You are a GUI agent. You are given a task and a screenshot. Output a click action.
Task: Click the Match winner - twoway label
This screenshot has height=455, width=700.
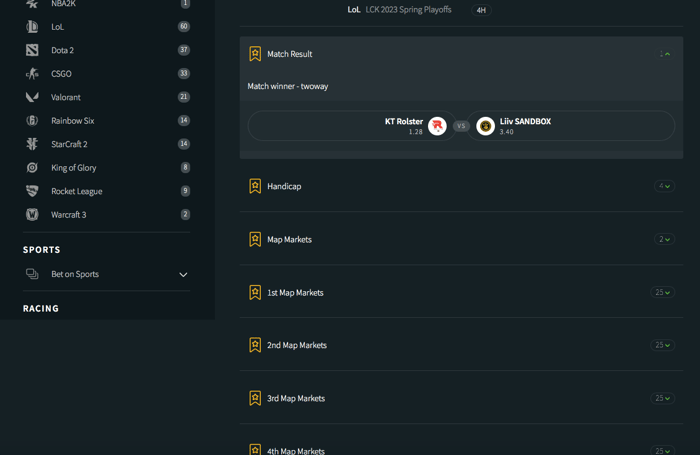[288, 86]
